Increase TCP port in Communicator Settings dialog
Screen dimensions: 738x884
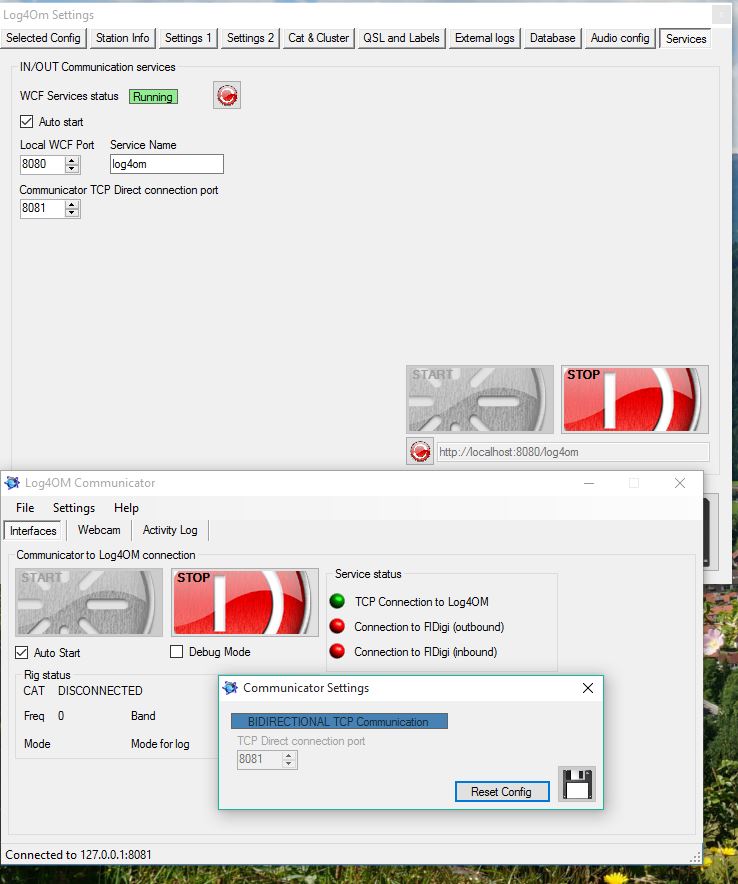tap(289, 755)
